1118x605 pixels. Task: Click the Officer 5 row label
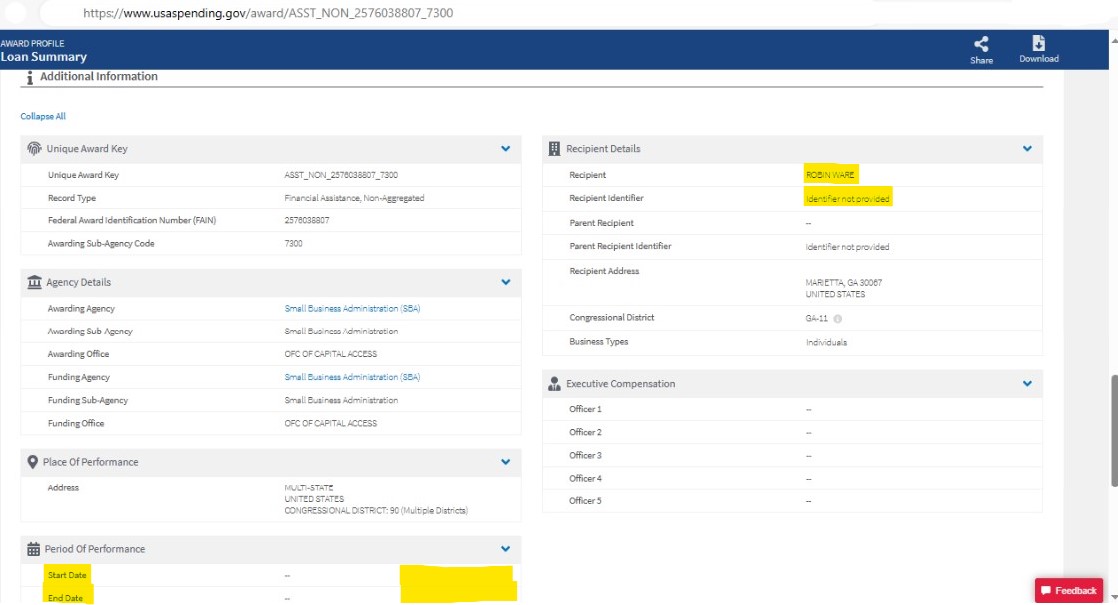point(585,501)
